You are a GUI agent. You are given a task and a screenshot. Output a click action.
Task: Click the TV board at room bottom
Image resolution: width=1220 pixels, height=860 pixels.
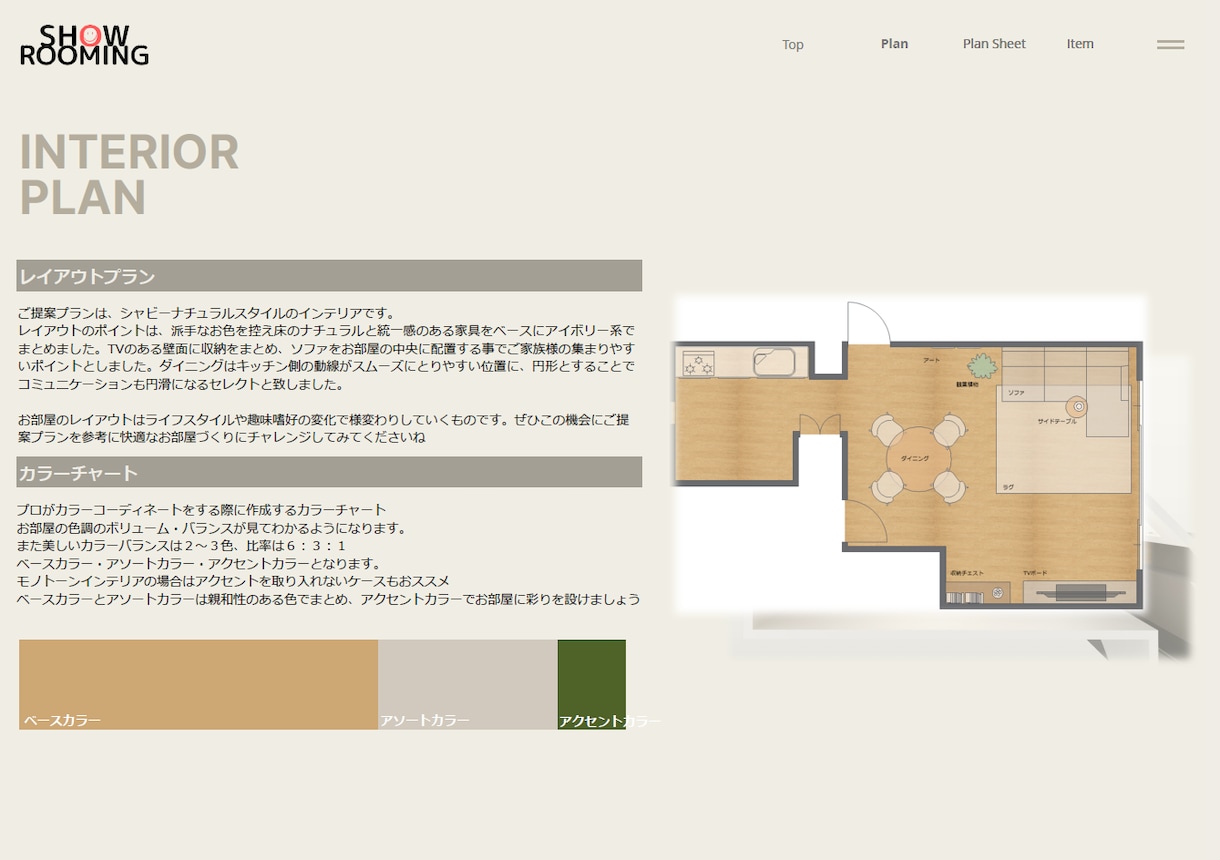[x=1079, y=591]
